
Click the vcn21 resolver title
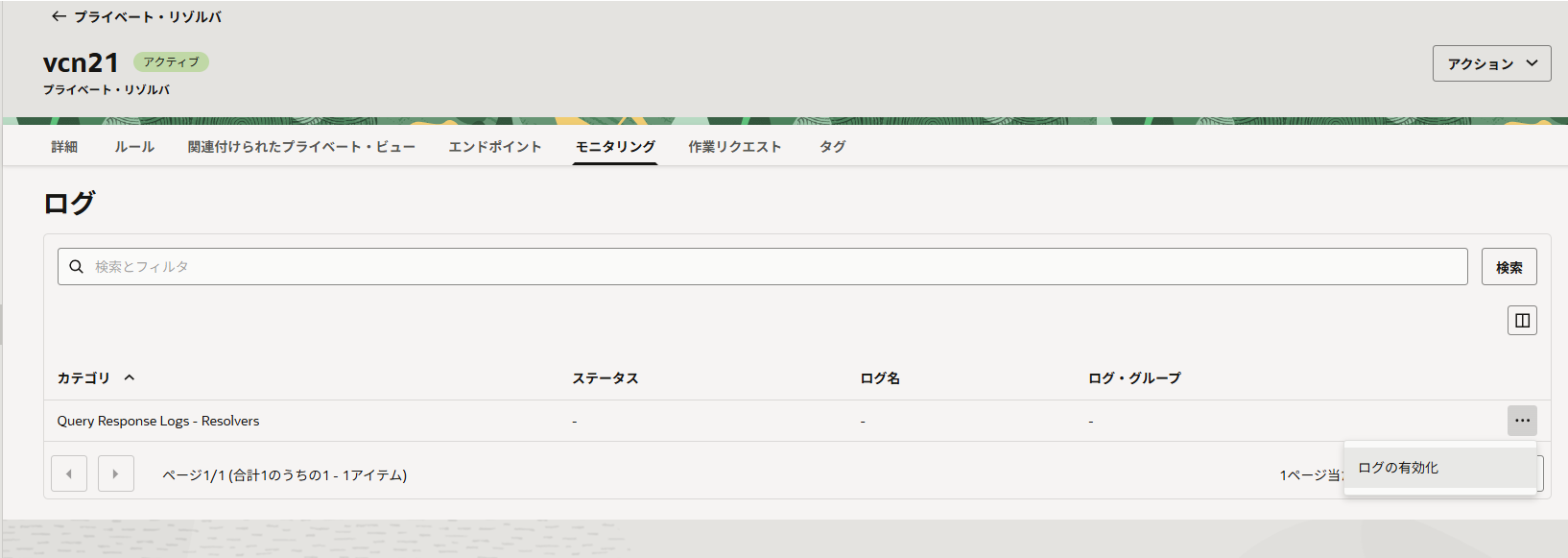81,62
